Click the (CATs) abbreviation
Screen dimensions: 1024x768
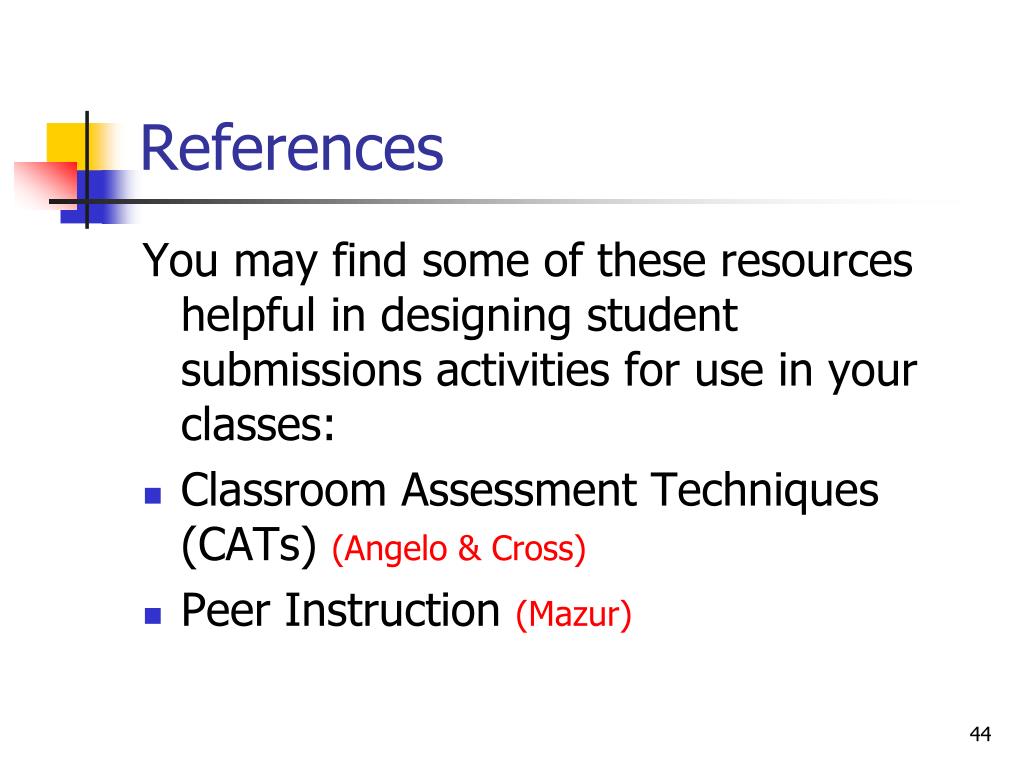[x=249, y=546]
